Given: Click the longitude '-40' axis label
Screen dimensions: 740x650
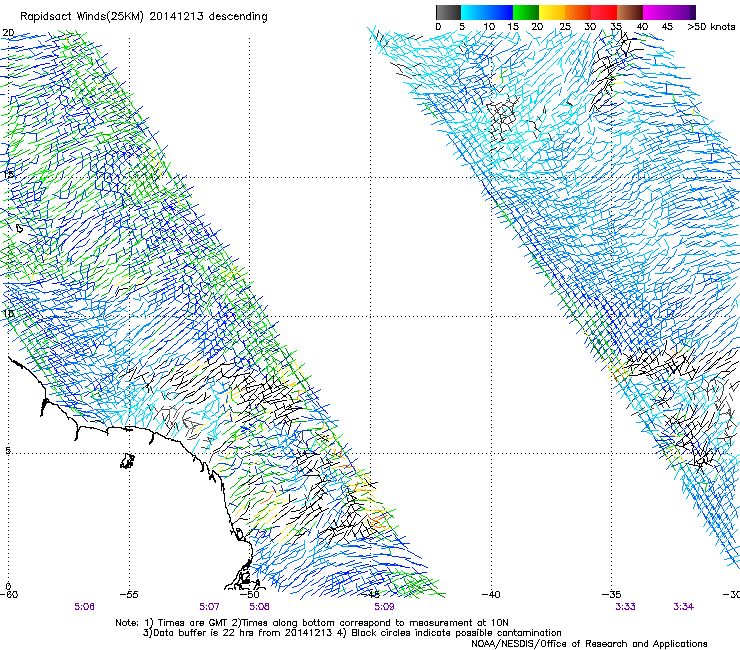Looking at the screenshot, I should pos(491,595).
